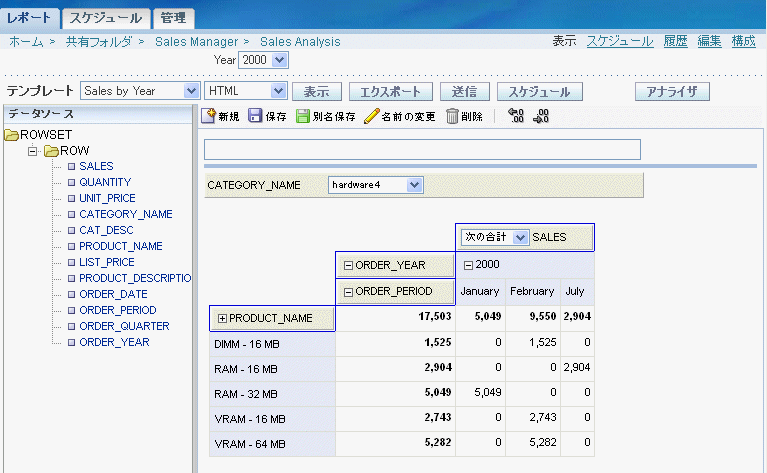
Task: Open the HTML output format dropdown
Action: pyautogui.click(x=278, y=91)
